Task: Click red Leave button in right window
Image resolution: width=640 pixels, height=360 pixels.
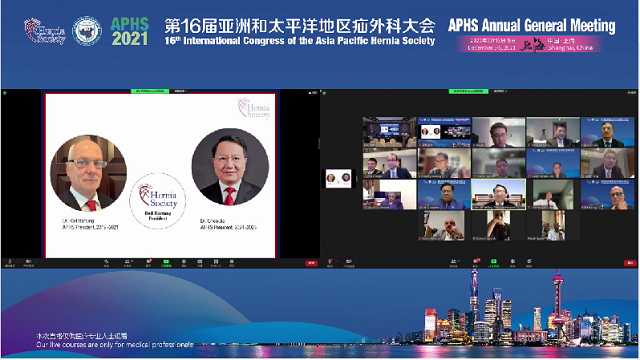Action: (630, 263)
